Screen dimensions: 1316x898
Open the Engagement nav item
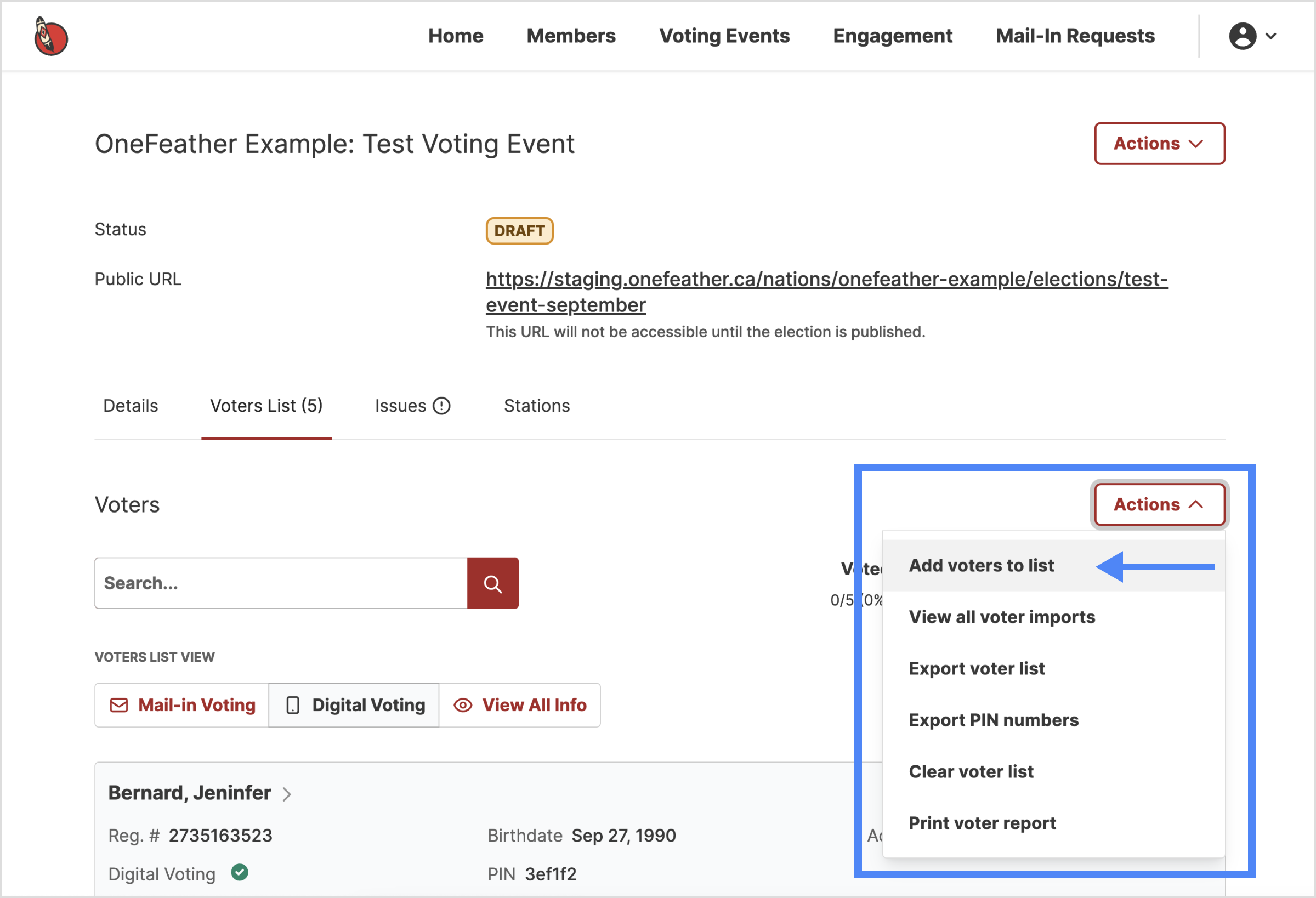[x=893, y=36]
